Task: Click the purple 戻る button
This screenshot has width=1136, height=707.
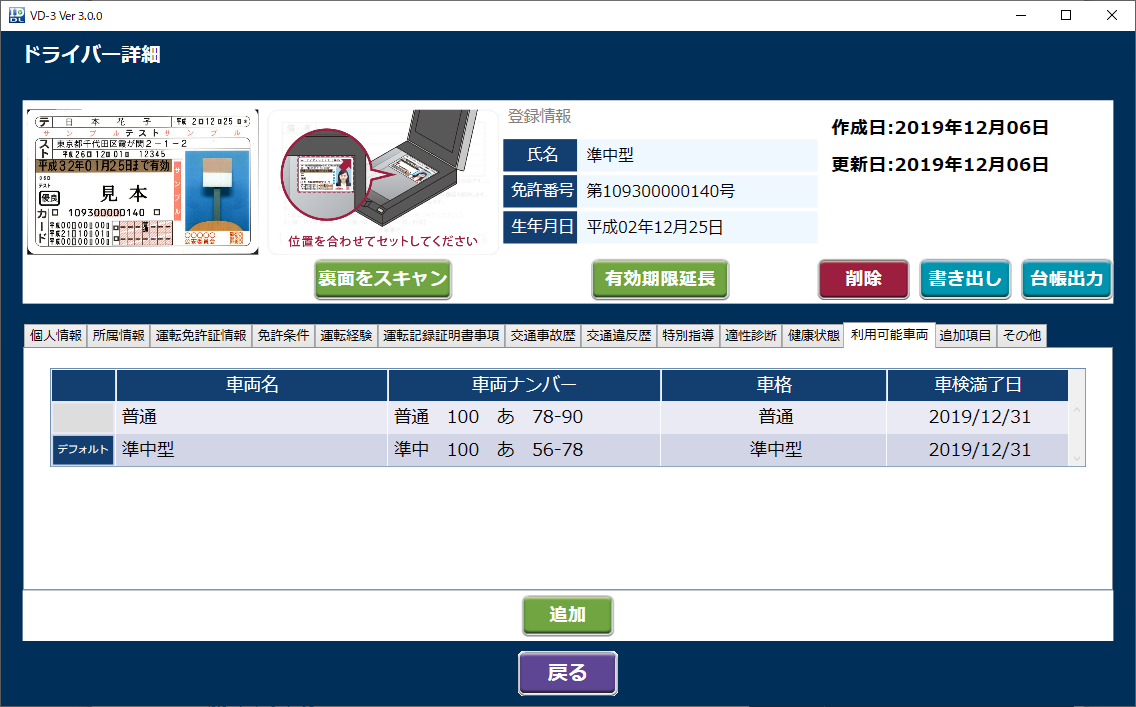Action: click(x=567, y=673)
